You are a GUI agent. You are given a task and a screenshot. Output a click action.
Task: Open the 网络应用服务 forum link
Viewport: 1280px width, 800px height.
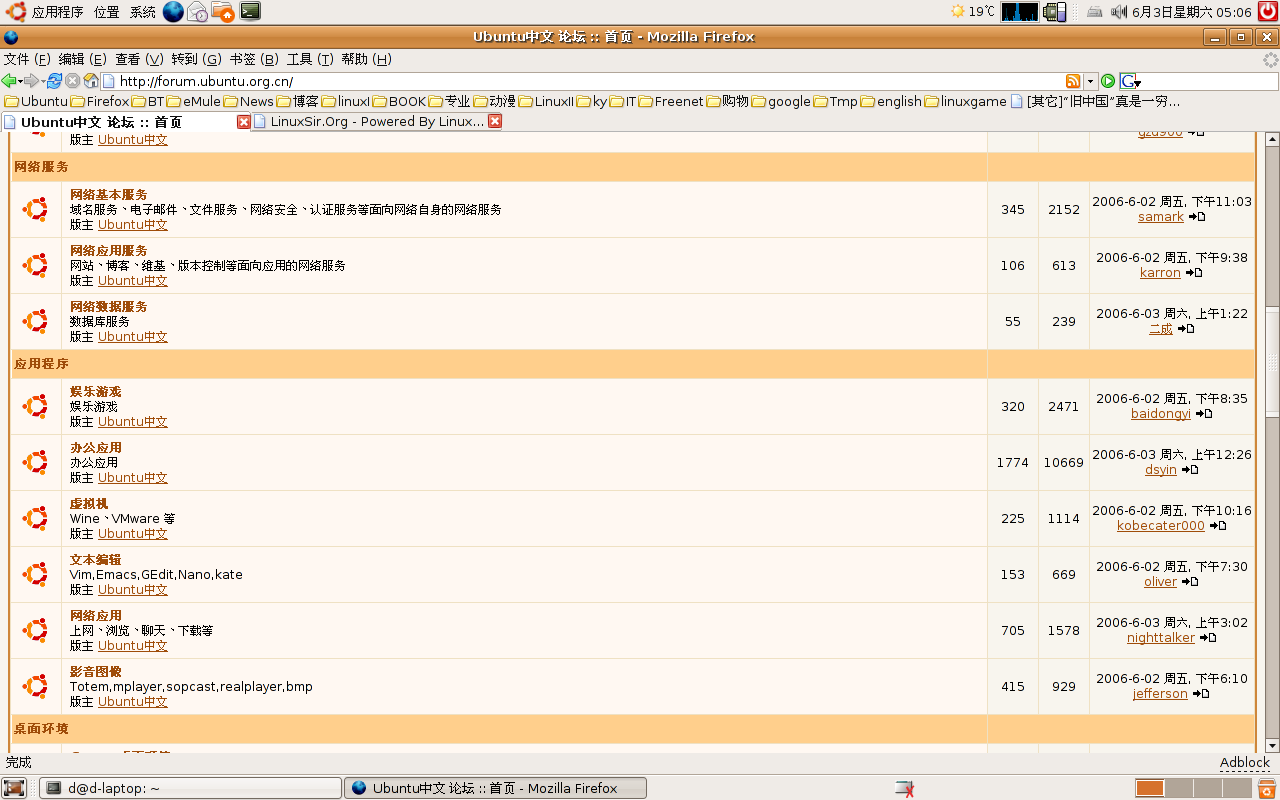click(x=108, y=250)
